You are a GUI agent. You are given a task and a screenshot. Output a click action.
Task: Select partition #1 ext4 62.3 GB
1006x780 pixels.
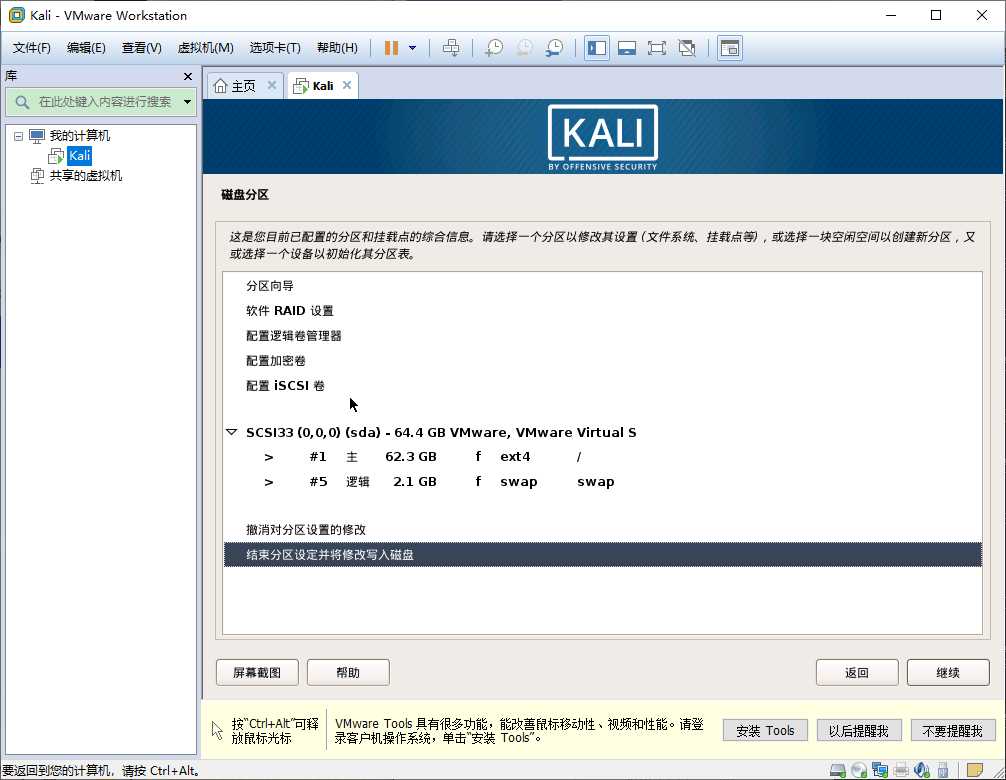(x=602, y=457)
